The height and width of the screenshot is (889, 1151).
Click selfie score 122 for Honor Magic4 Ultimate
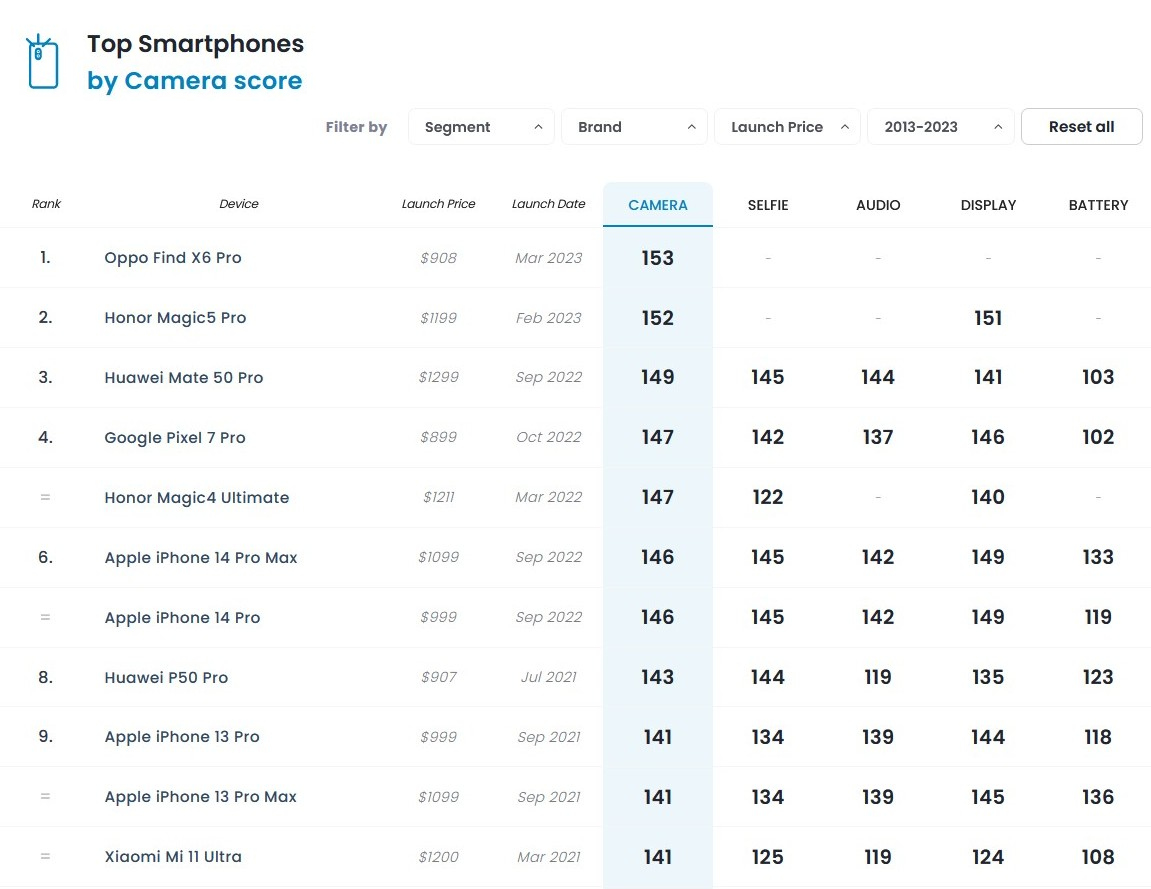(x=768, y=498)
